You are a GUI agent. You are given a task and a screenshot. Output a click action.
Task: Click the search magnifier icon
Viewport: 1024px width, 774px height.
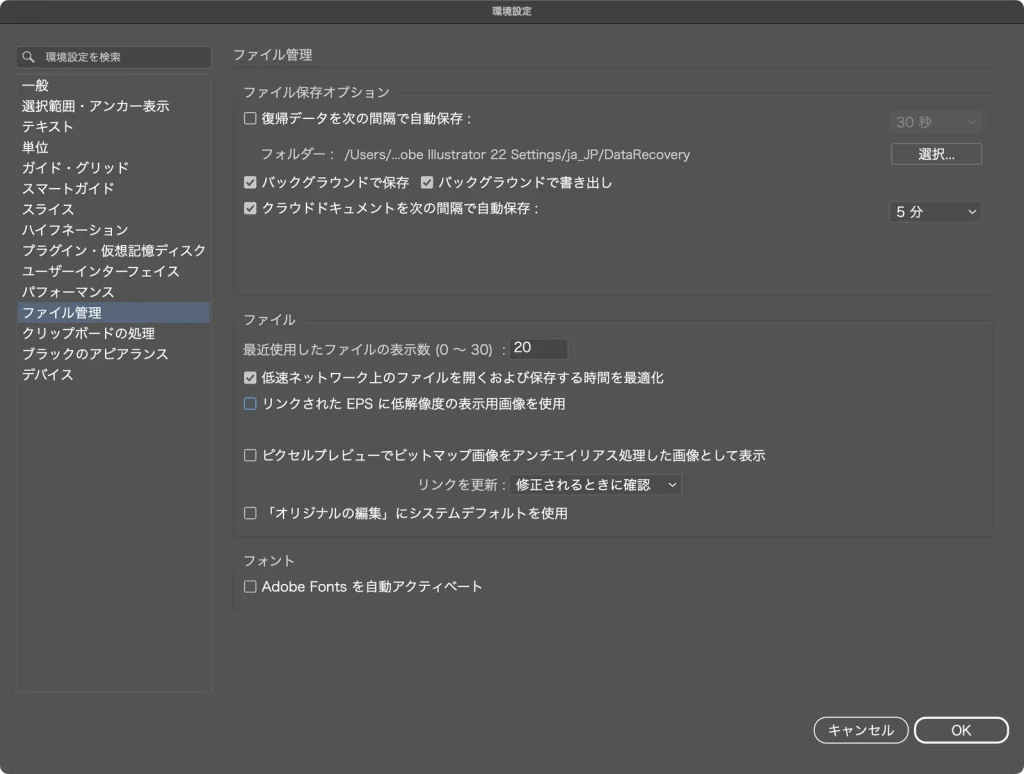(x=28, y=57)
